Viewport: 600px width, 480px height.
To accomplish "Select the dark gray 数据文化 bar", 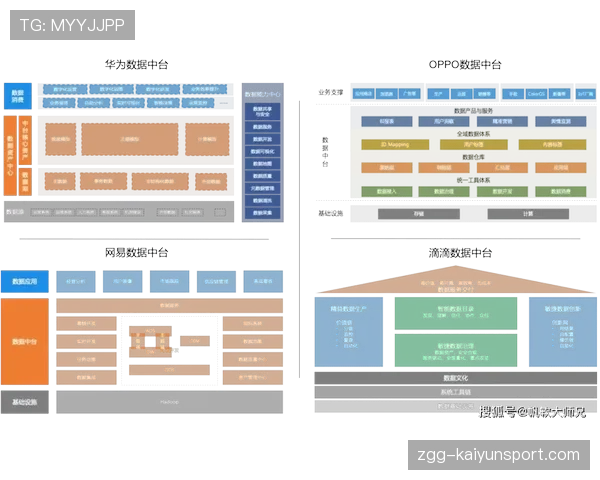I will (x=456, y=378).
